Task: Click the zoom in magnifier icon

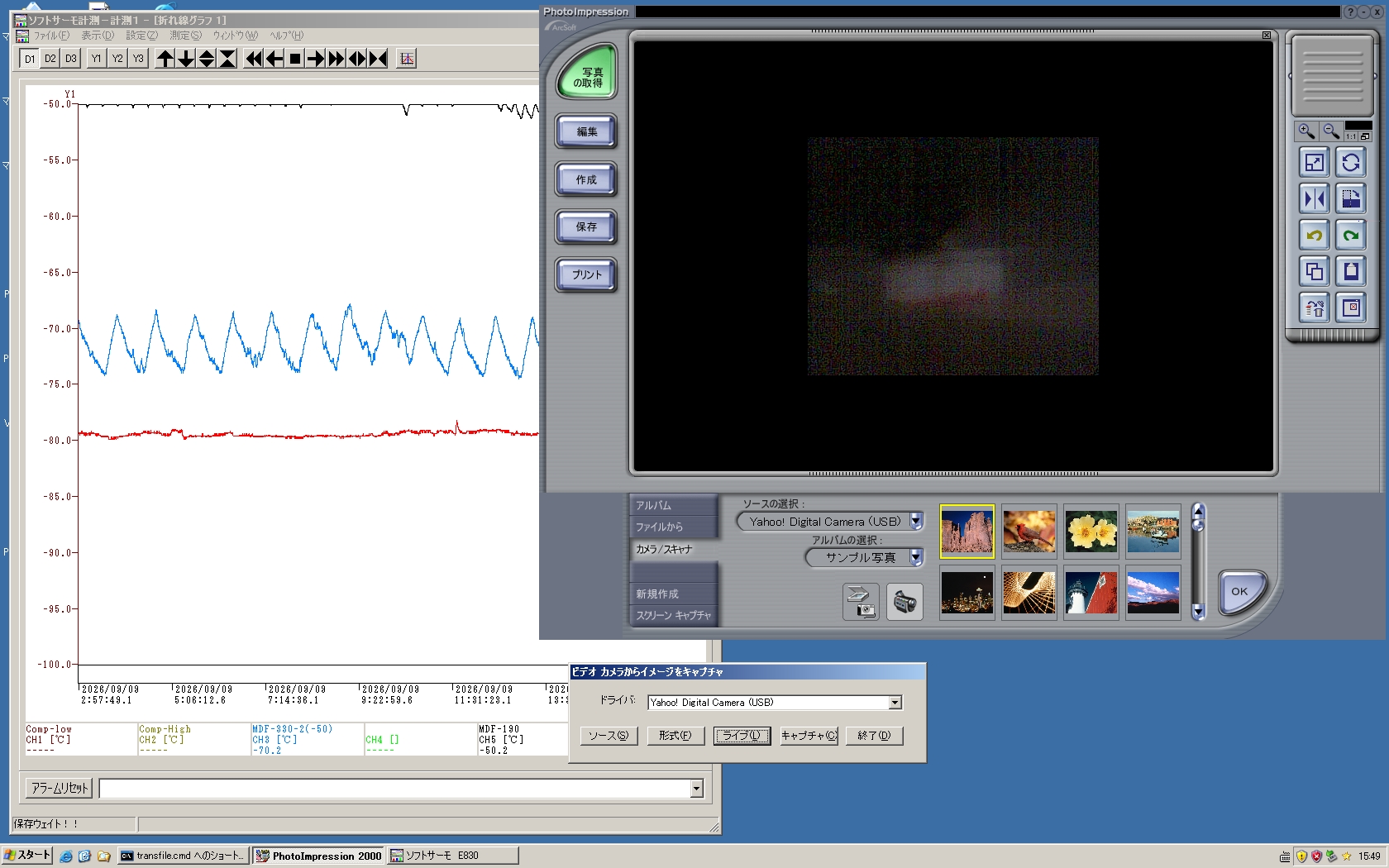Action: click(1306, 131)
